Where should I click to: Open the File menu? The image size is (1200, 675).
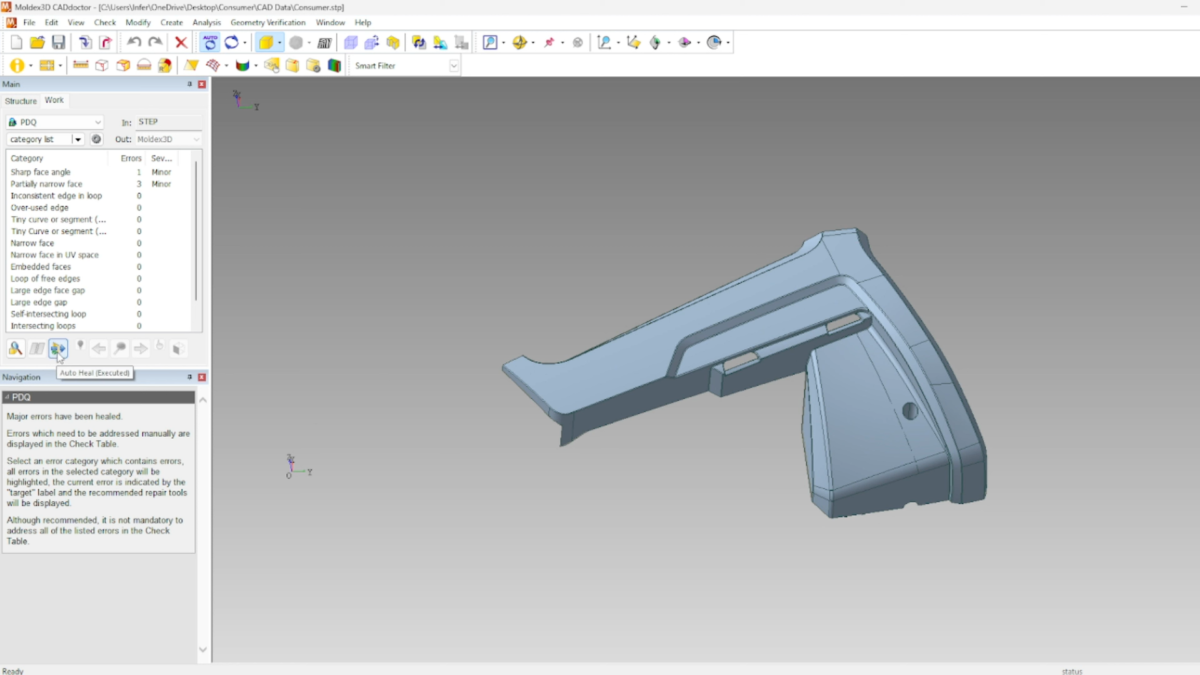pyautogui.click(x=29, y=22)
